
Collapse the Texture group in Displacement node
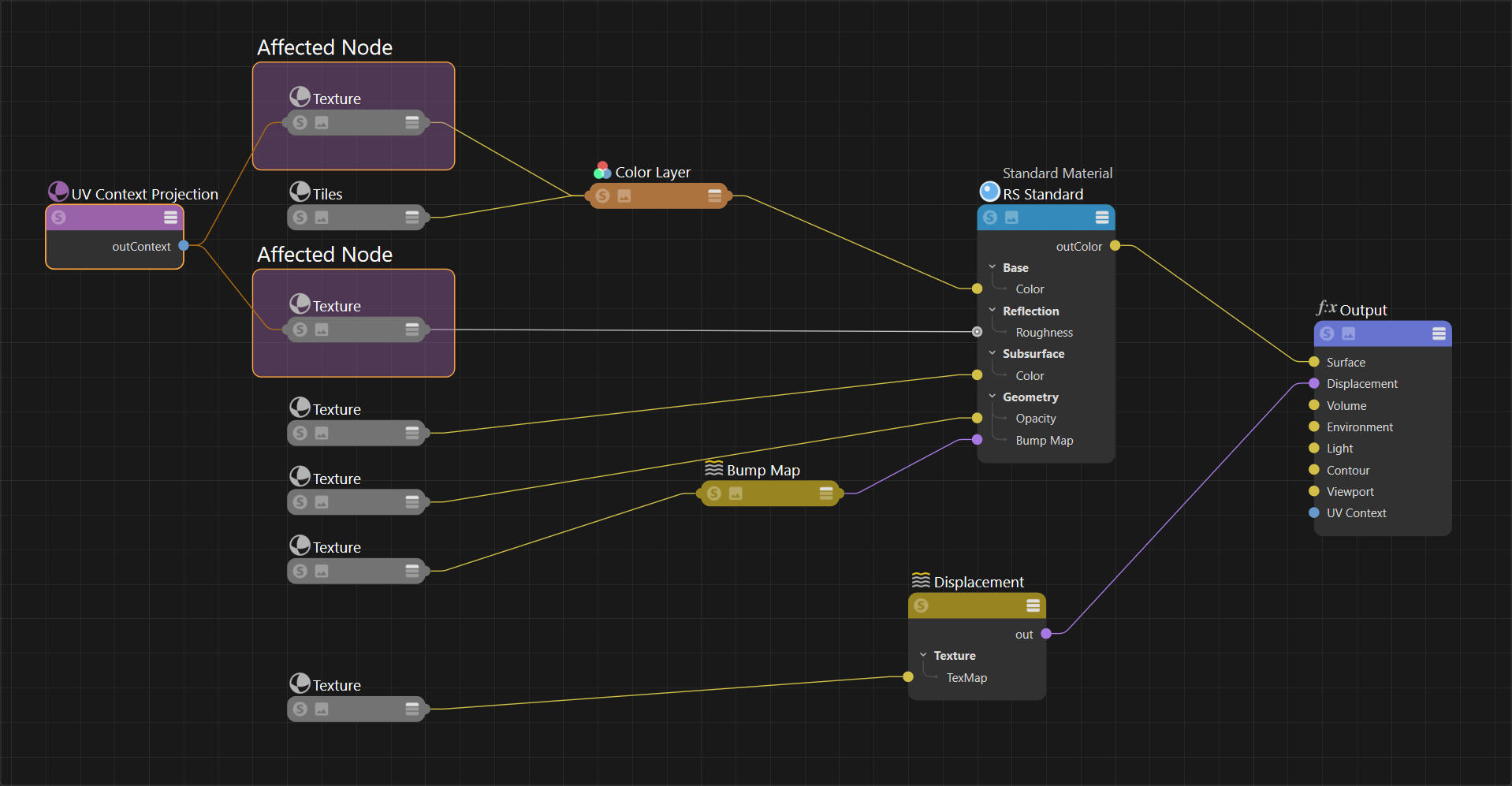[x=923, y=656]
